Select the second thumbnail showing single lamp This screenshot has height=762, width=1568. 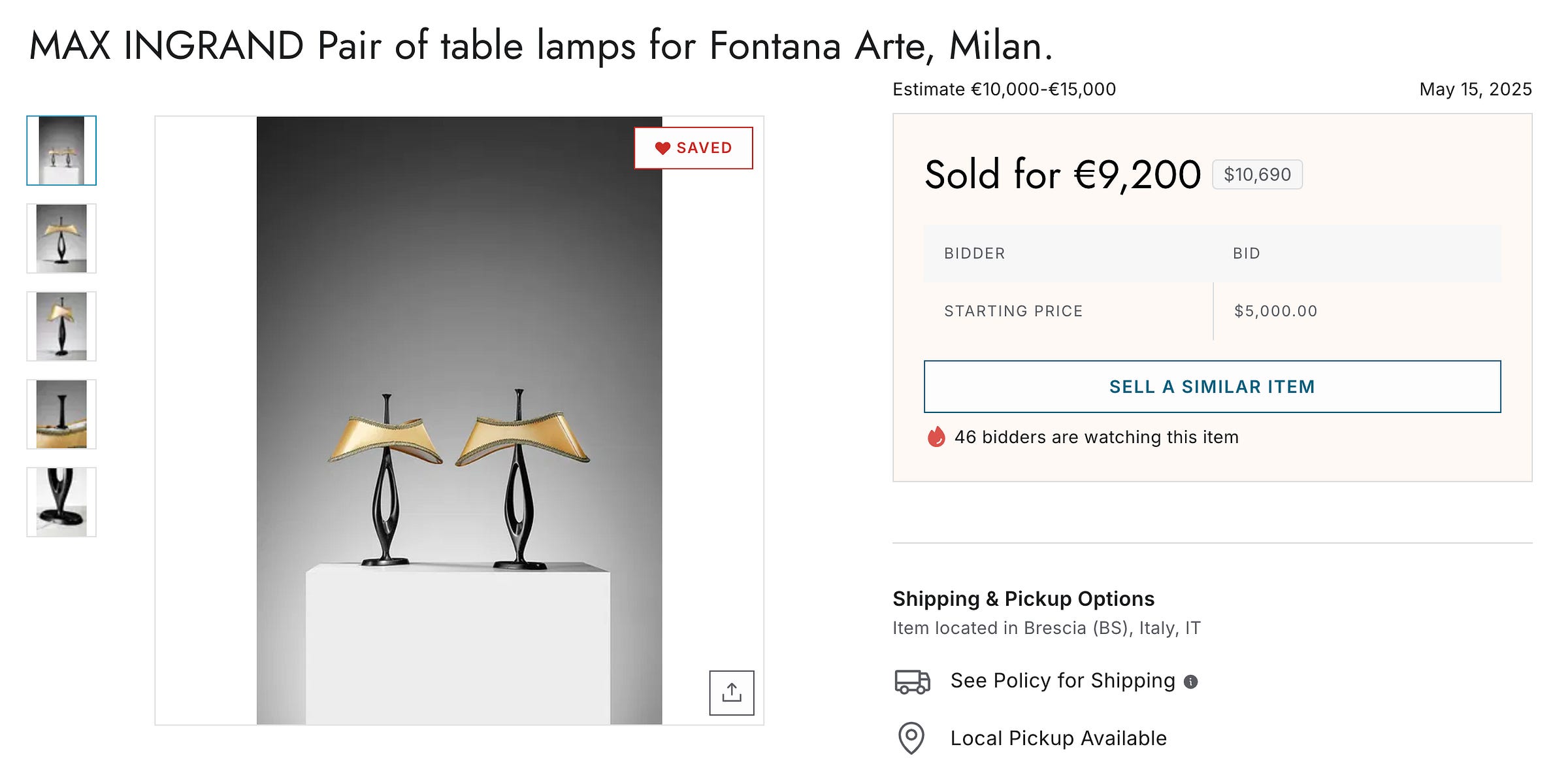pyautogui.click(x=61, y=239)
